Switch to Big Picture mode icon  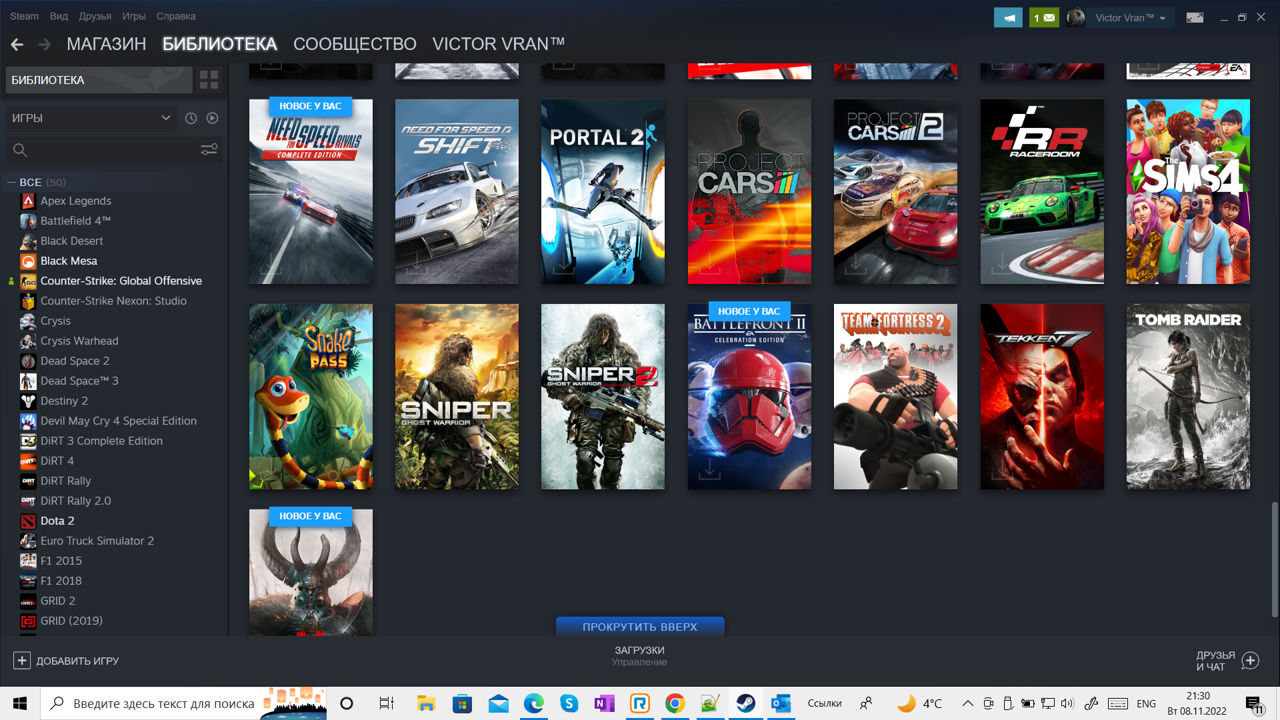click(1194, 17)
